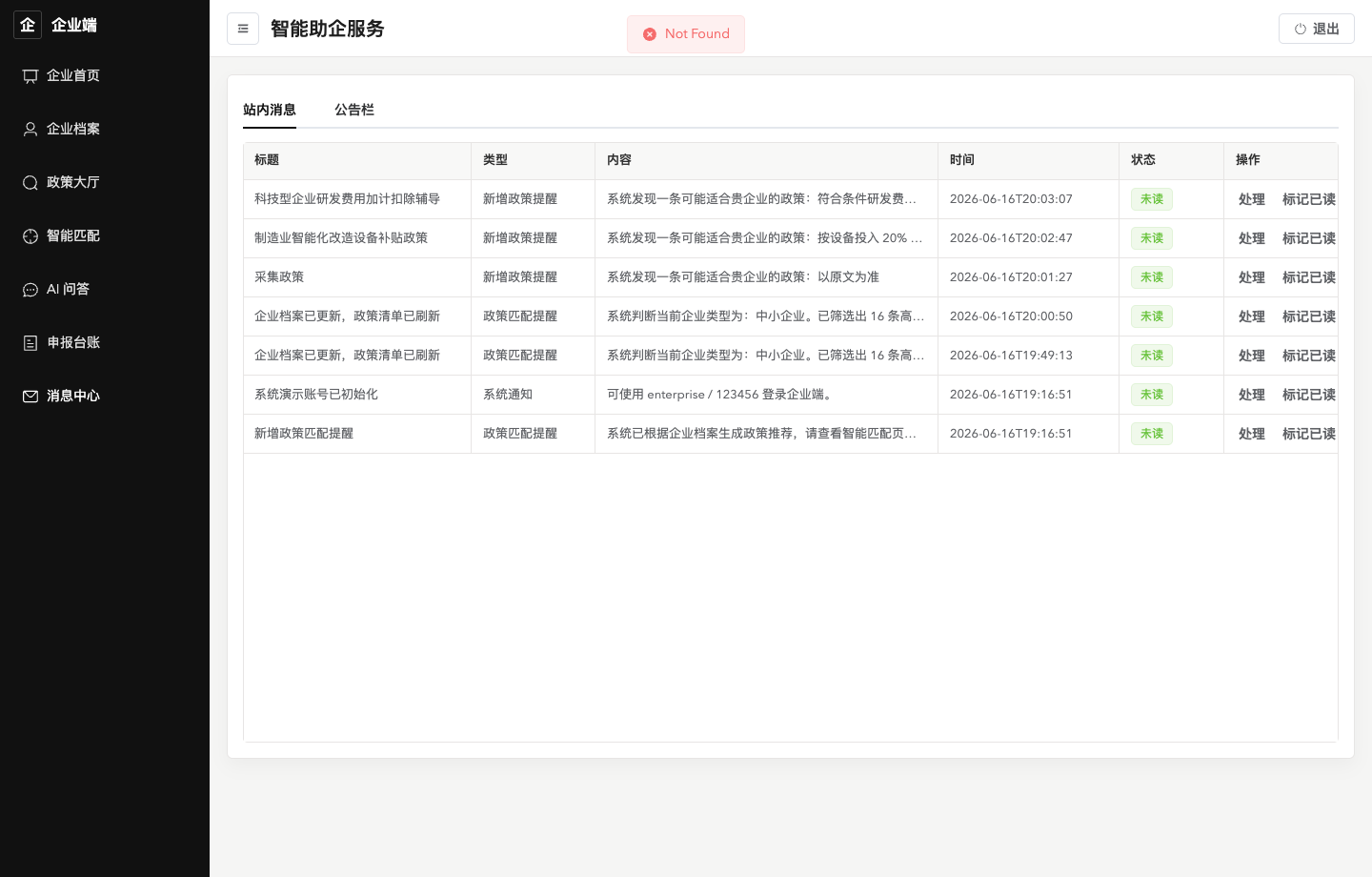Mark 科技型企业研发费用加计扣除辅导 as 标记已读

point(1309,199)
